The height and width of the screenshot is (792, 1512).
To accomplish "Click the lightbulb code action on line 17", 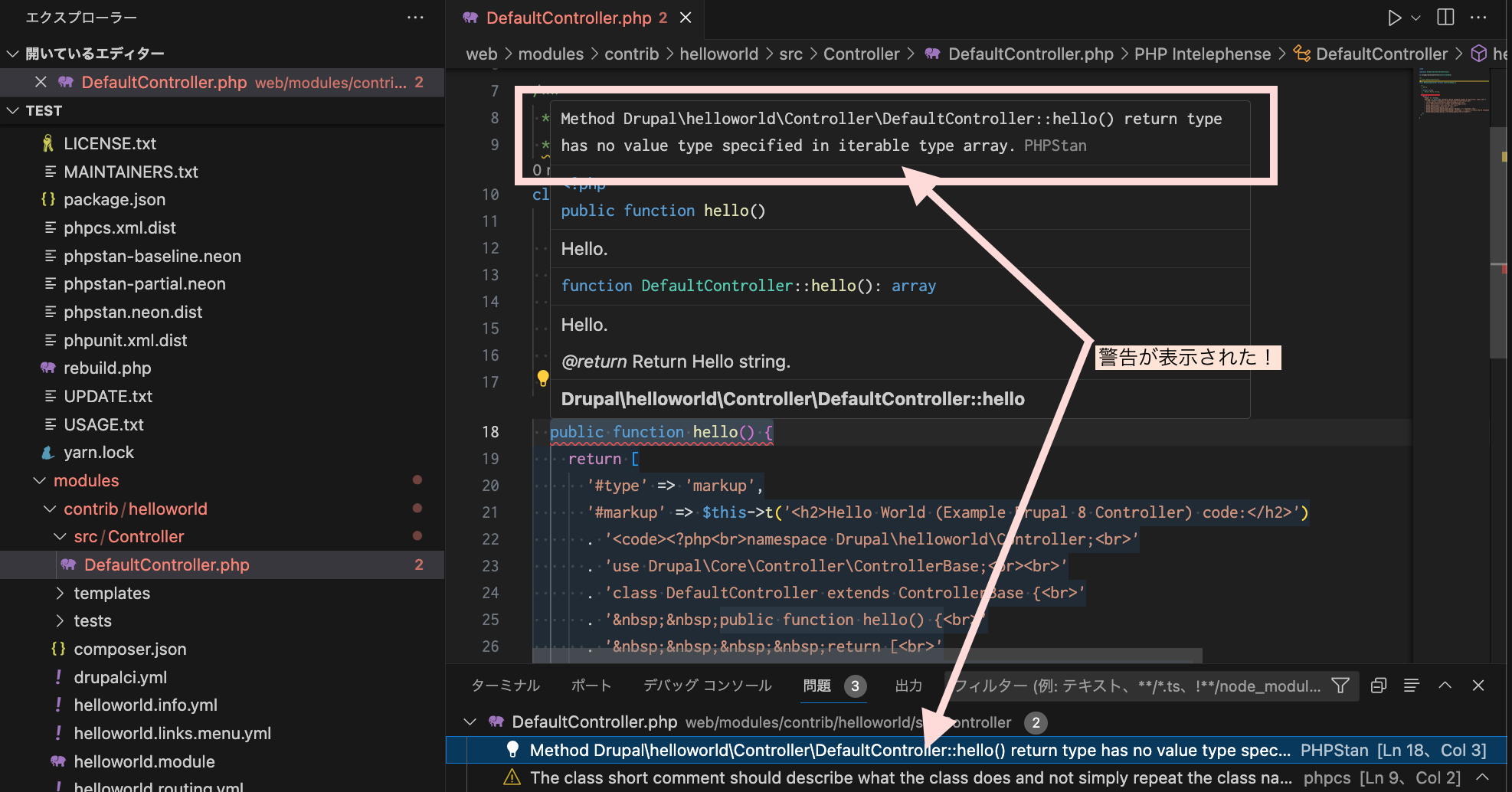I will 543,378.
